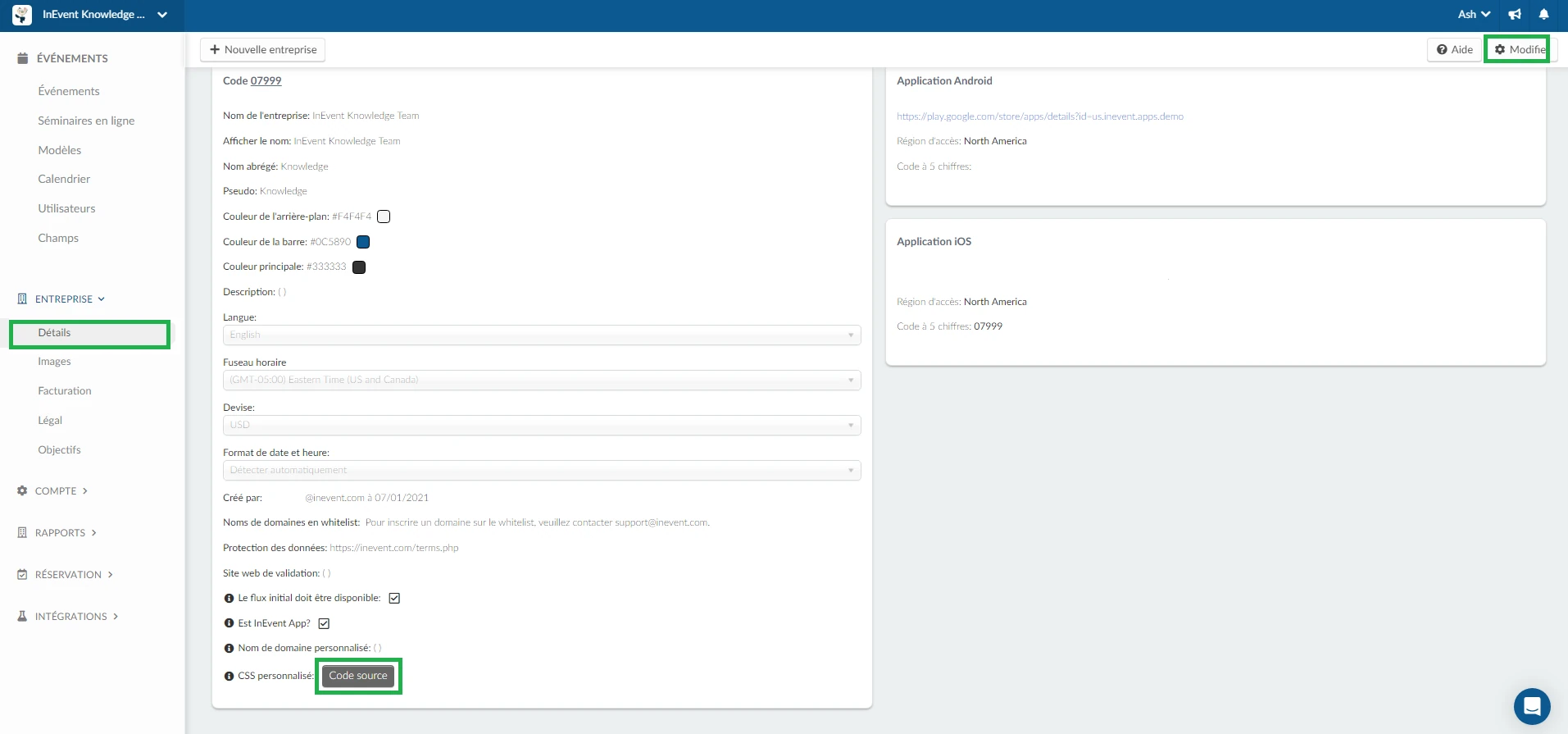Open the Ash user menu

click(1474, 14)
